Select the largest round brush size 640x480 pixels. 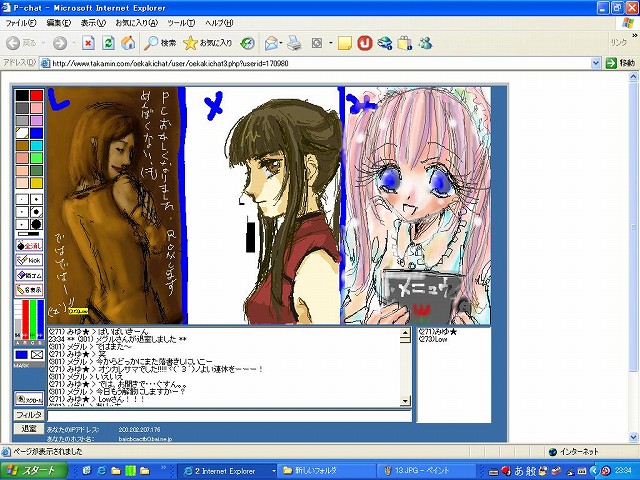[36, 224]
